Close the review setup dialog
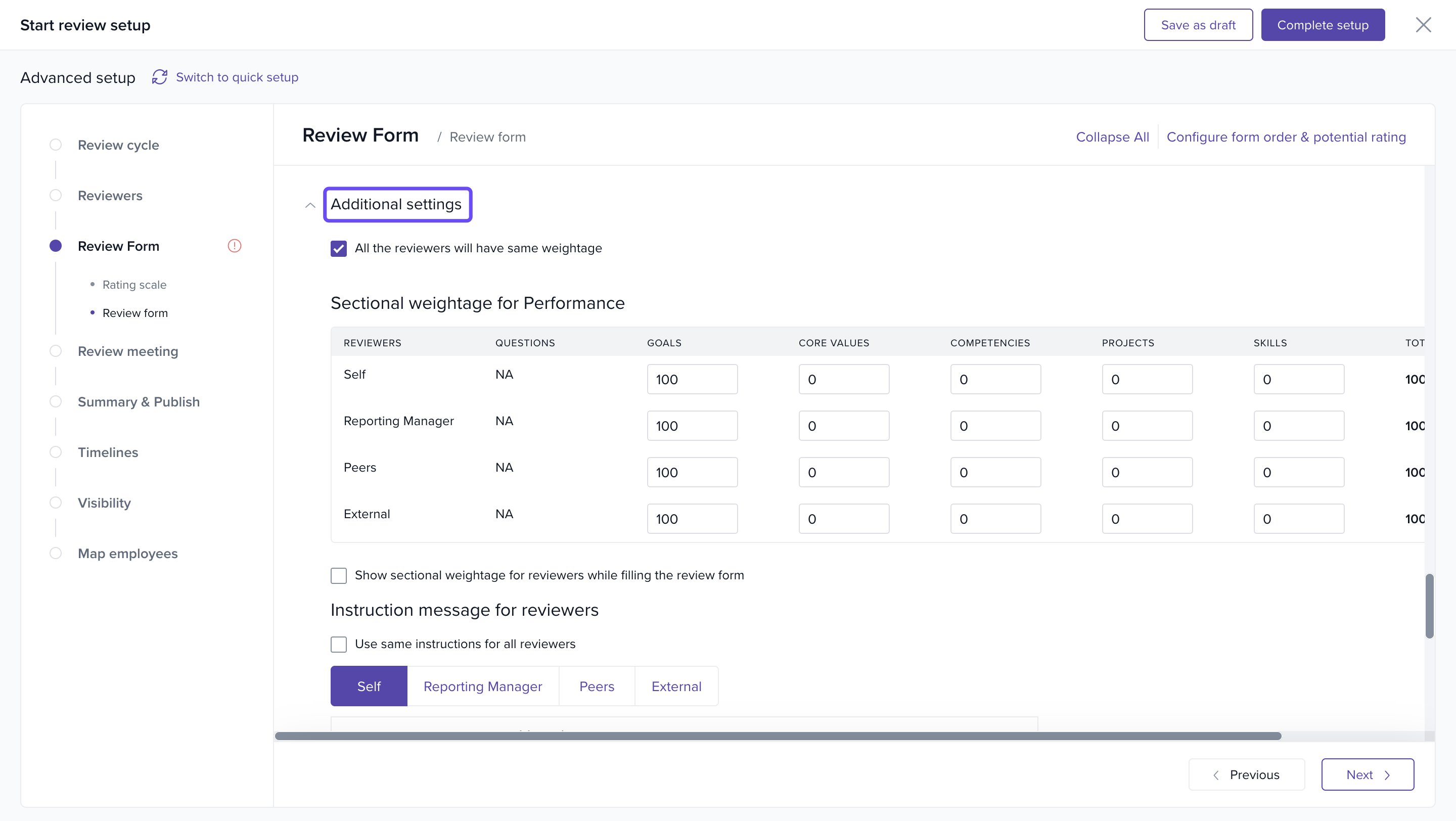This screenshot has height=821, width=1456. point(1423,25)
